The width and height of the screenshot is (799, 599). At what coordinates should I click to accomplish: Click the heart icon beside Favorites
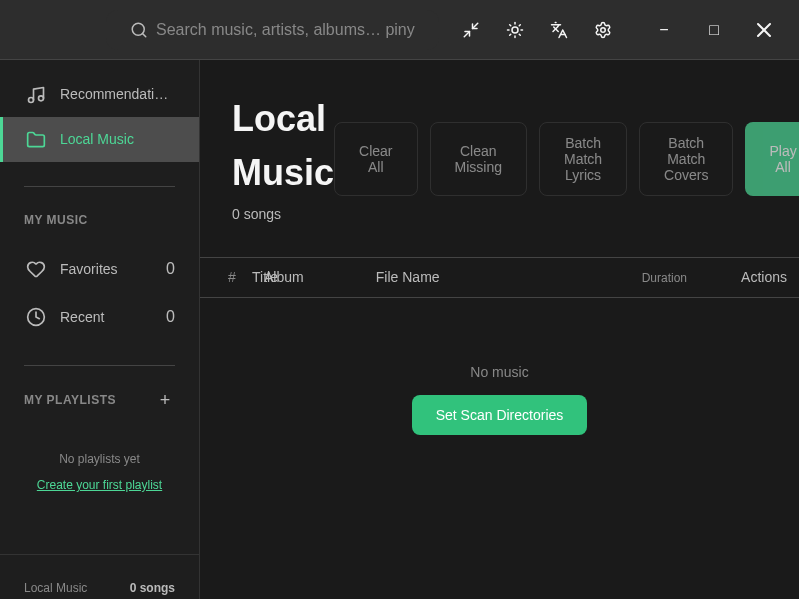click(x=36, y=269)
